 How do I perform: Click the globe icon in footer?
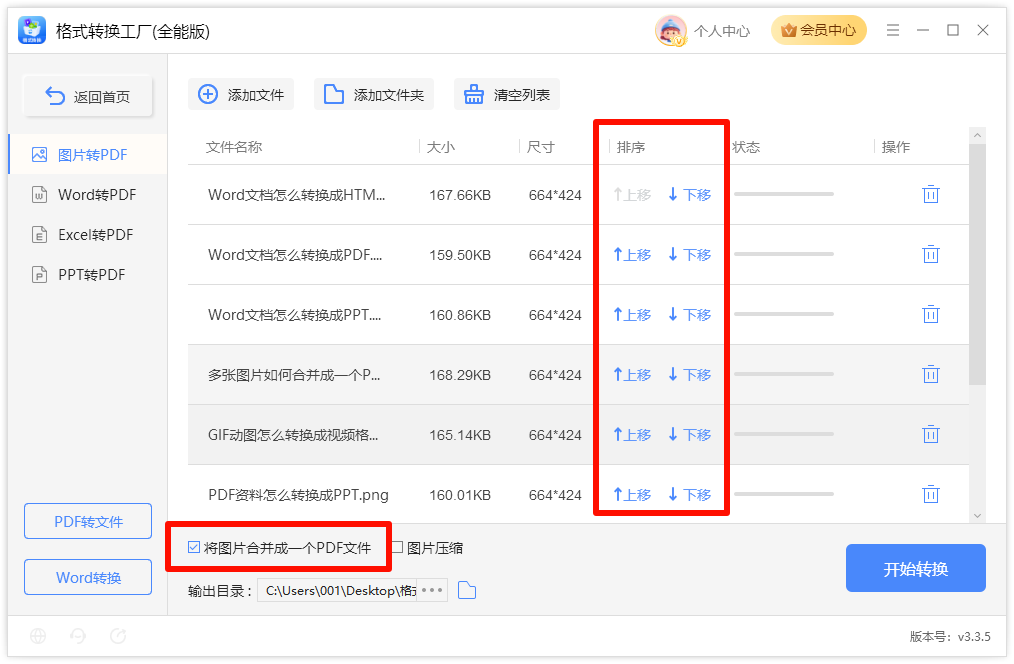pos(38,636)
